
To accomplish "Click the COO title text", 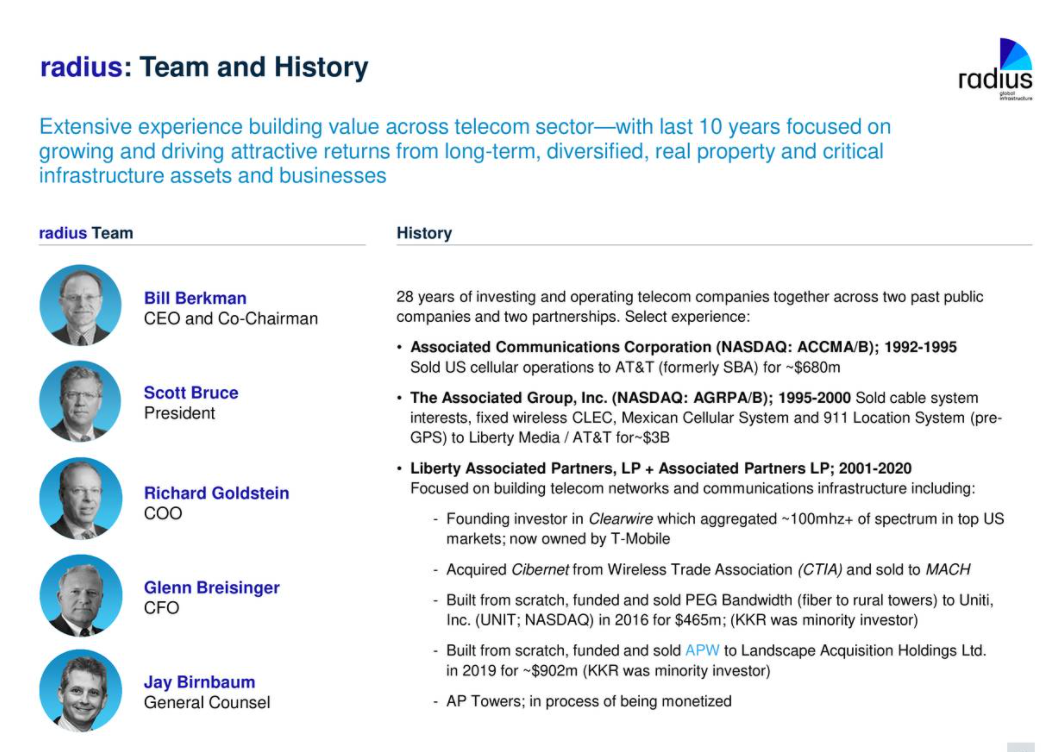I will pos(163,513).
